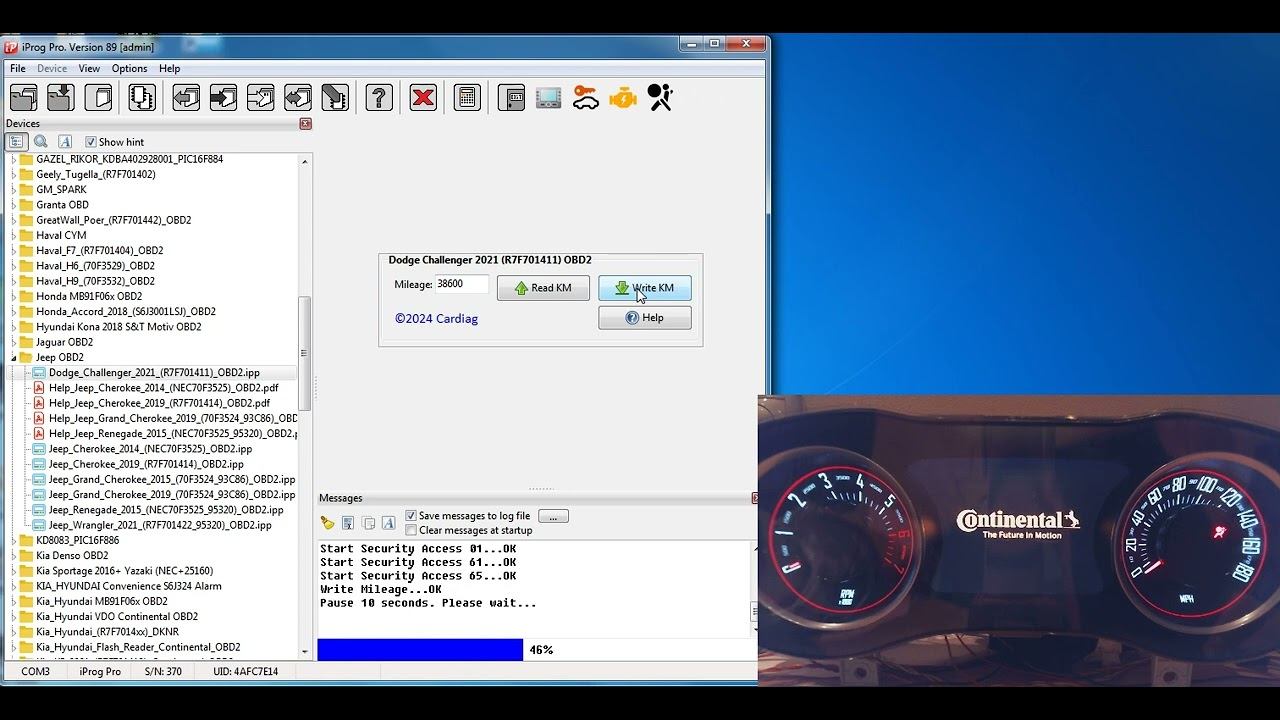Screen dimensions: 1280x720
Task: Open the Help menu
Action: click(x=170, y=68)
